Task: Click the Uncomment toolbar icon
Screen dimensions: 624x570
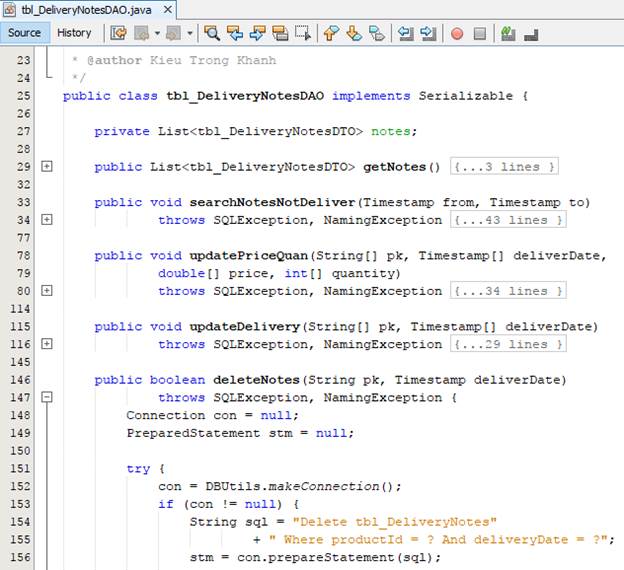Action: 531,35
